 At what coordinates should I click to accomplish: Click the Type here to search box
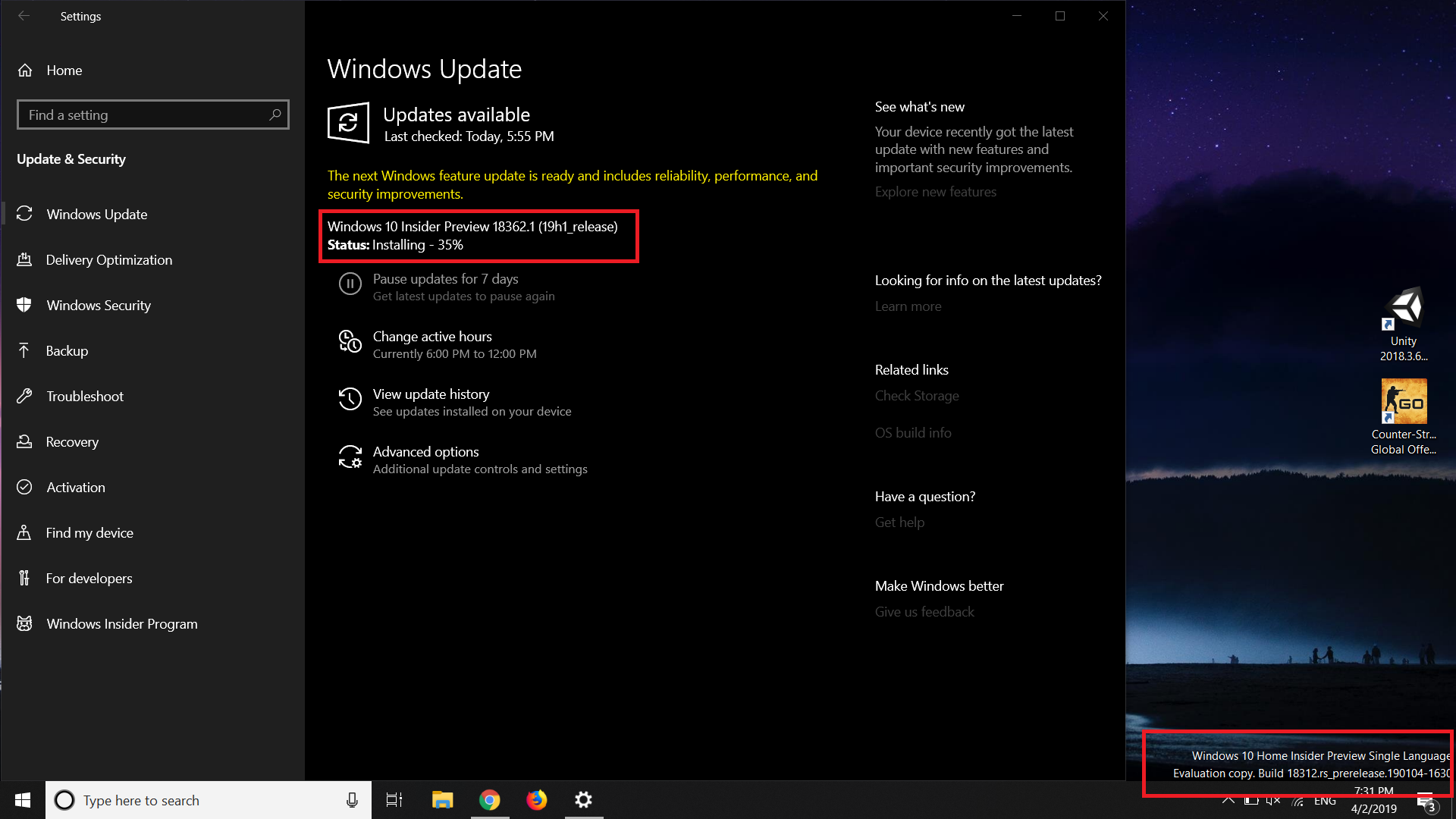click(x=209, y=800)
